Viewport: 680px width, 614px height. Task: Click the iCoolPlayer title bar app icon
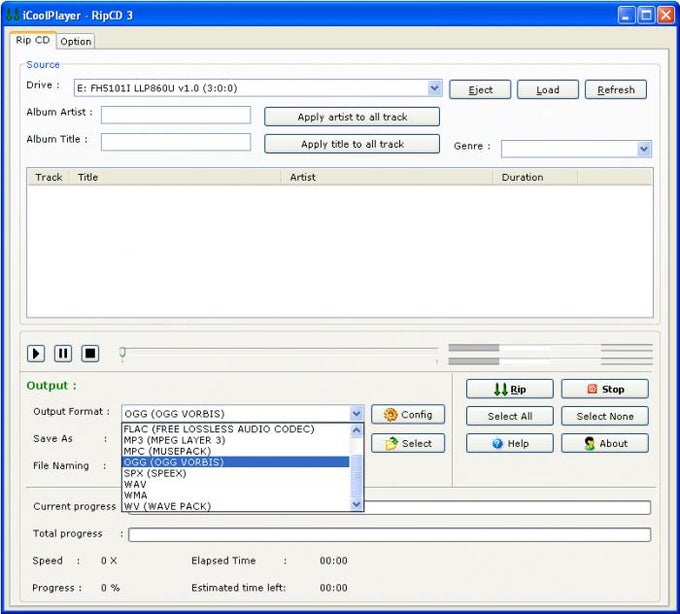tap(13, 15)
